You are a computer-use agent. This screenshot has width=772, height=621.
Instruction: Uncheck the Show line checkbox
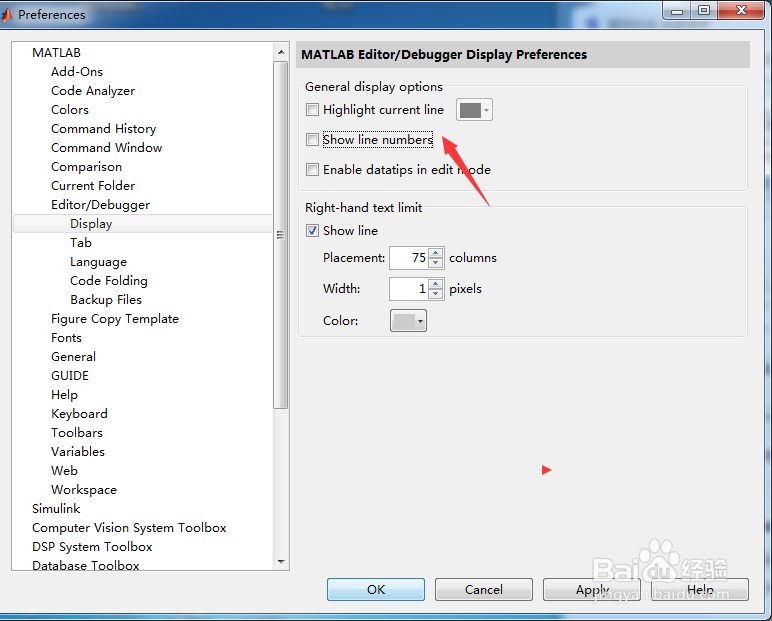point(312,230)
